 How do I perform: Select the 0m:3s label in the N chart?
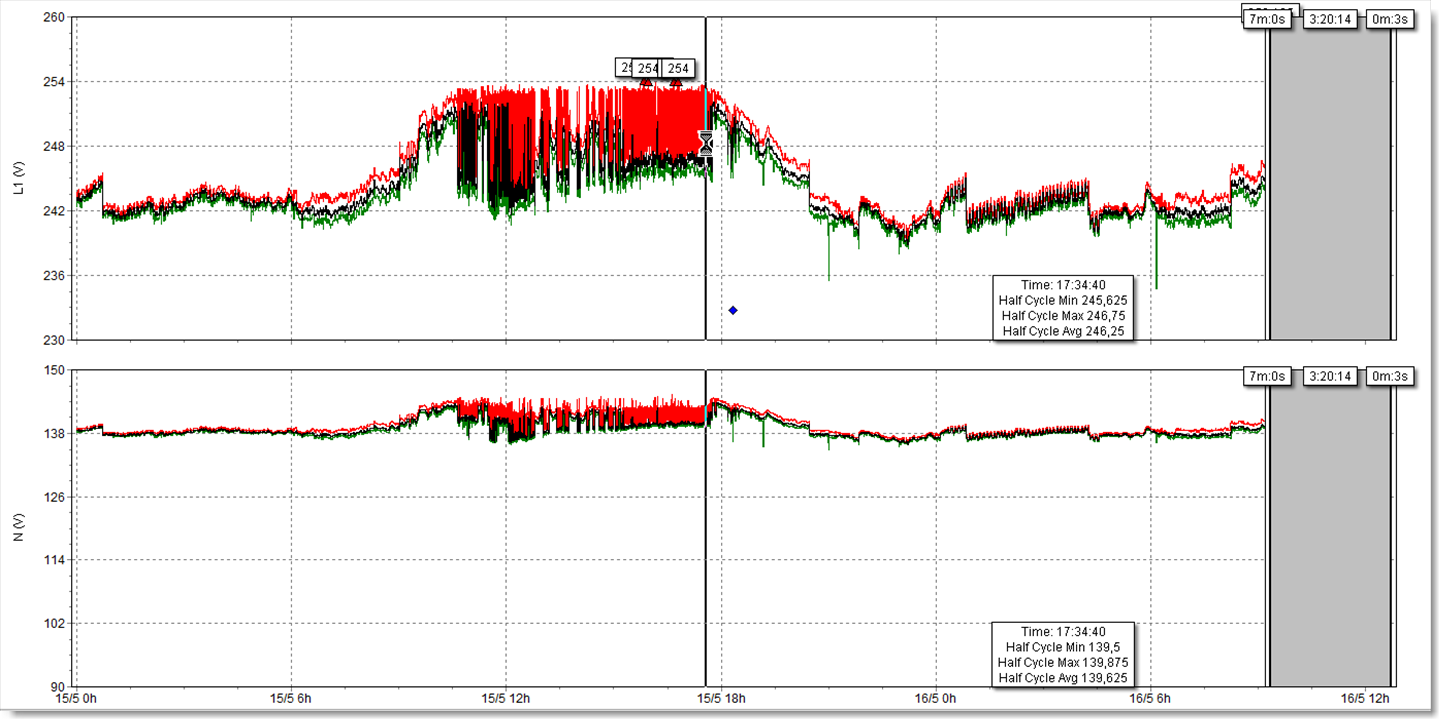pos(1390,376)
